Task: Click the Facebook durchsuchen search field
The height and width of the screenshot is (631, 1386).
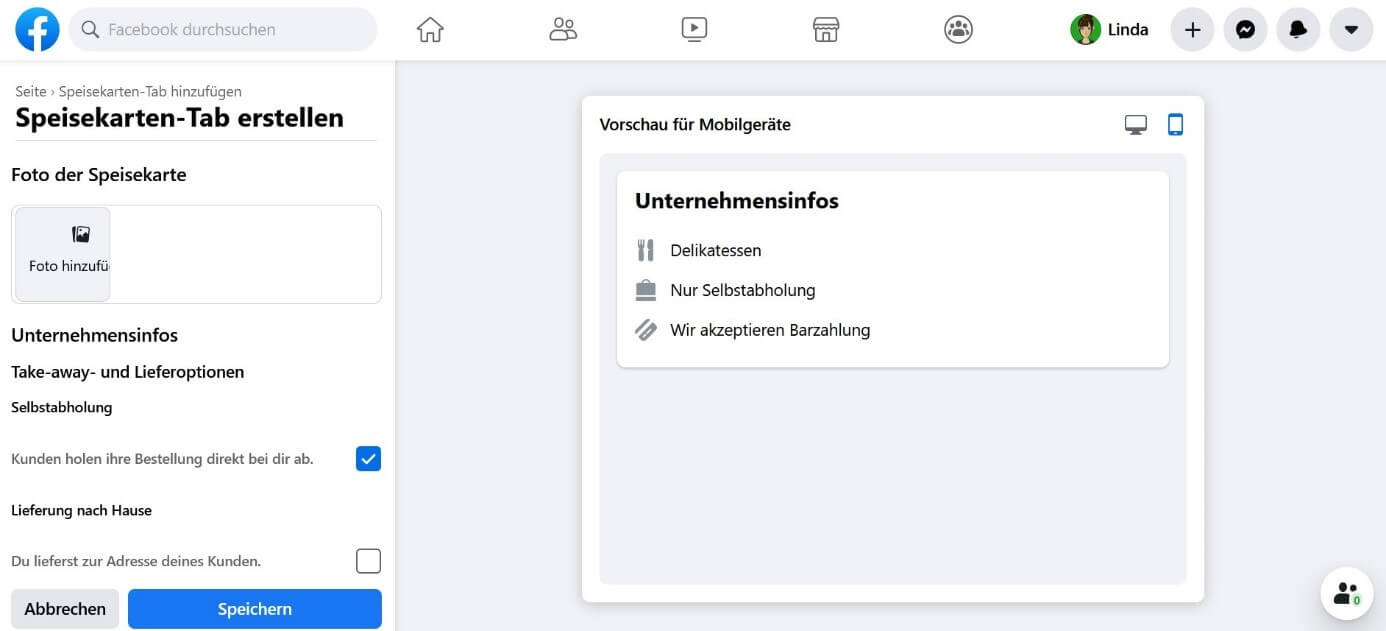Action: click(x=223, y=30)
